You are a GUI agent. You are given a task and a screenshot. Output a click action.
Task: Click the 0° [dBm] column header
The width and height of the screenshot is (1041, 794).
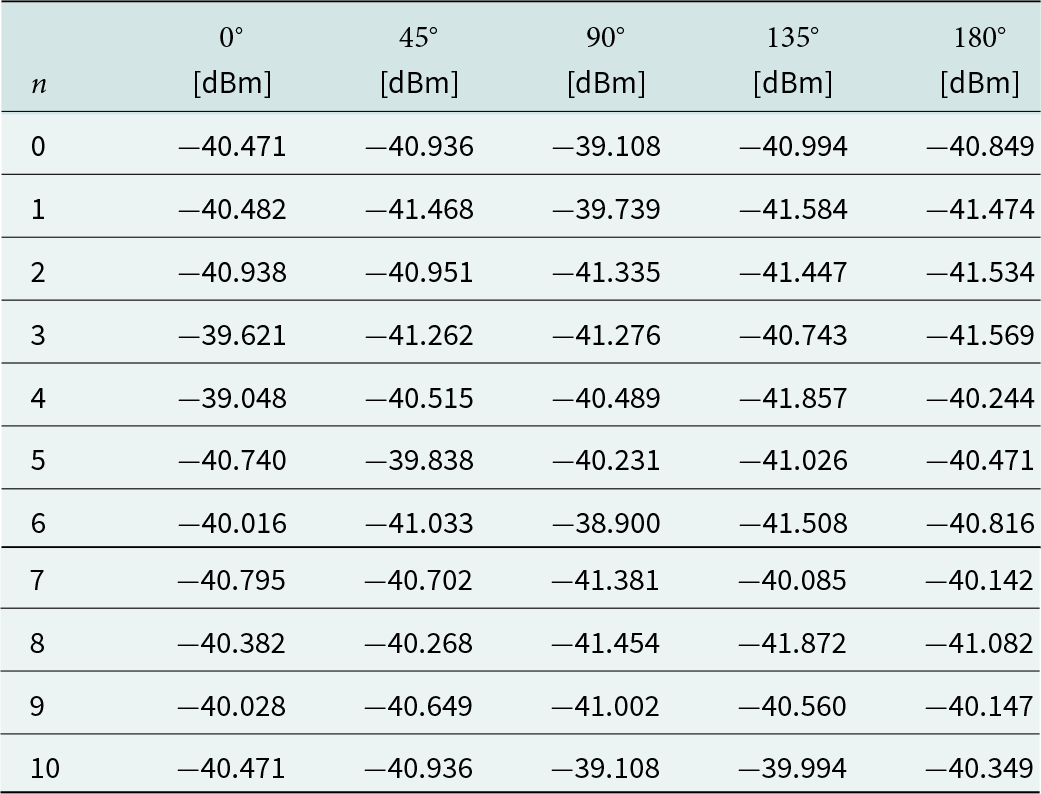point(232,60)
